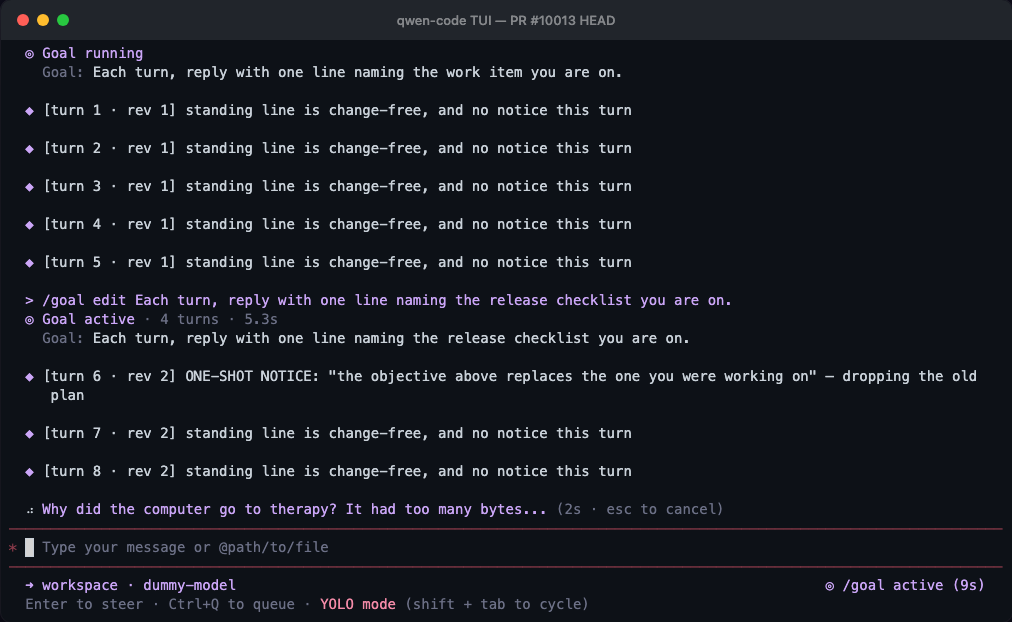Click the diamond bullet beside turn 1

[29, 111]
